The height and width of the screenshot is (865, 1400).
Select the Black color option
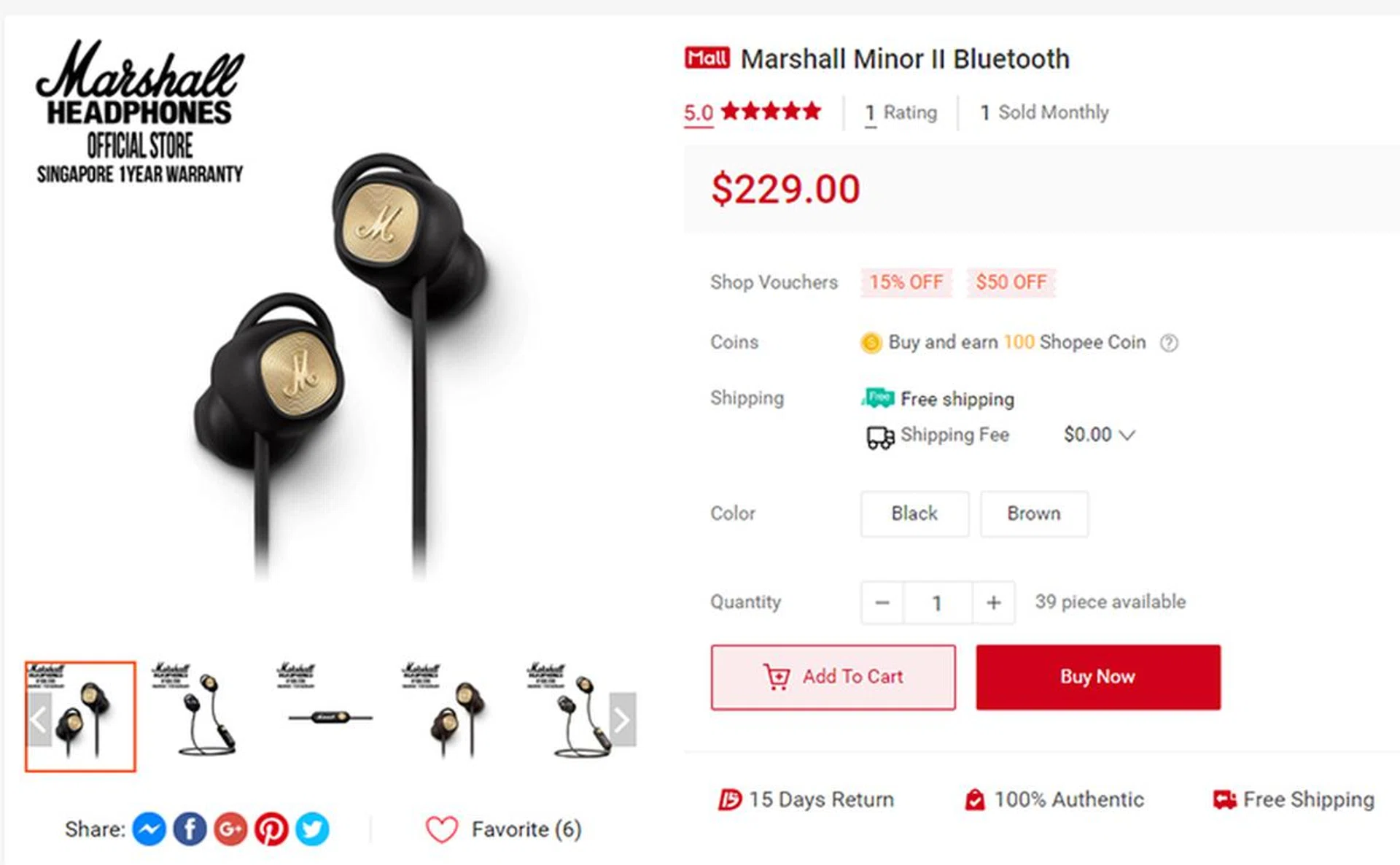[914, 513]
